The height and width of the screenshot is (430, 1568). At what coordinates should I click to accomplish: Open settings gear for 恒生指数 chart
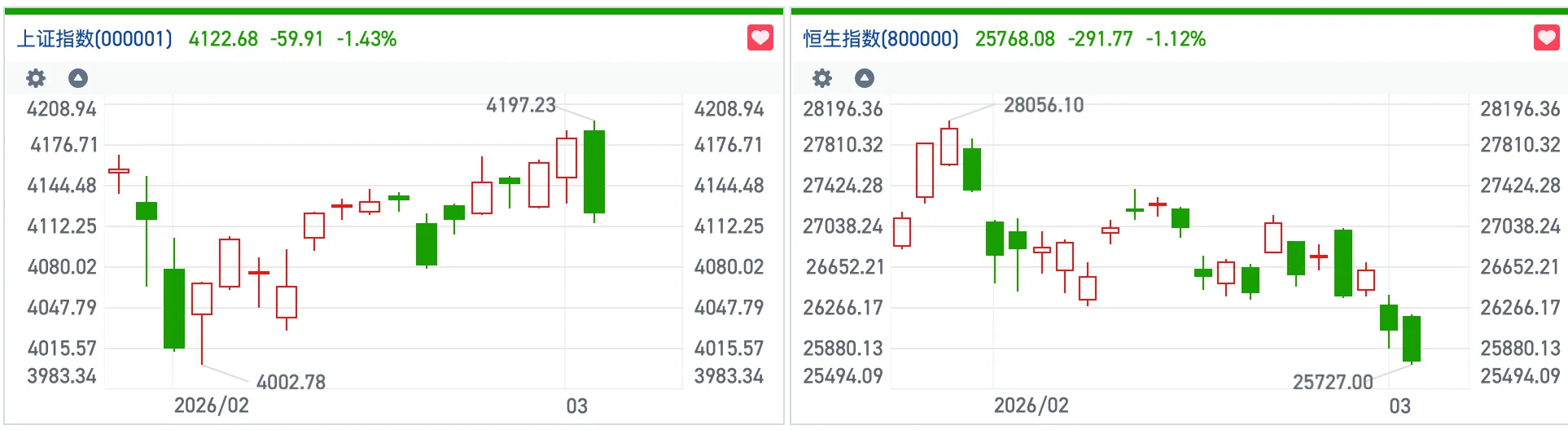[x=822, y=78]
